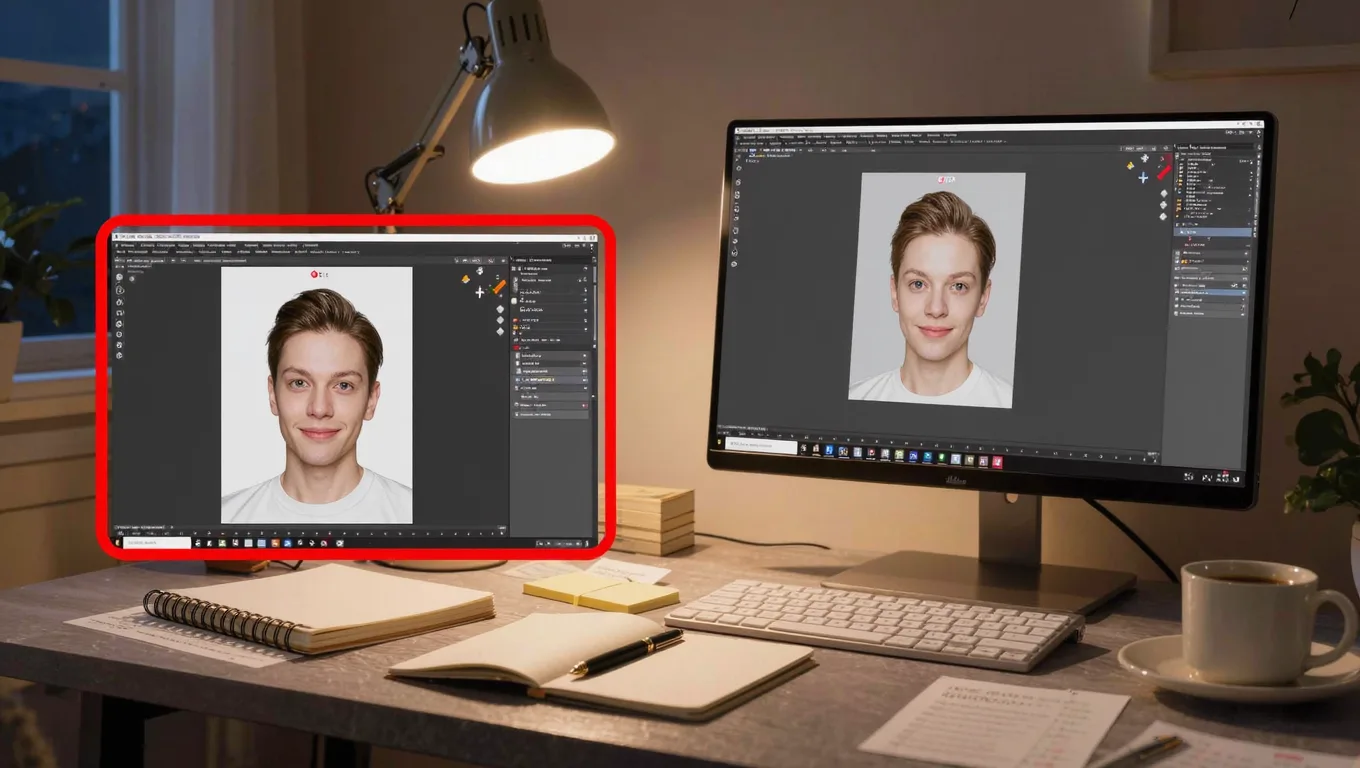Open the Start button in the inset window's taskbar
Viewport: 1360px width, 768px height.
pyautogui.click(x=117, y=543)
